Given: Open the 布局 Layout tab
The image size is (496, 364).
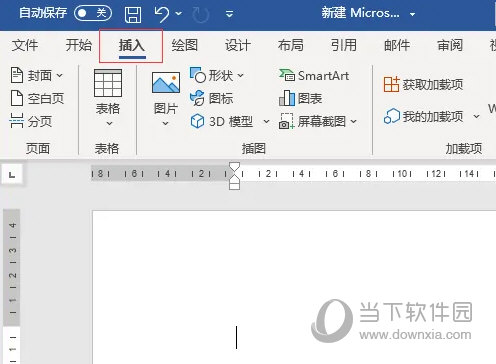Looking at the screenshot, I should tap(291, 45).
